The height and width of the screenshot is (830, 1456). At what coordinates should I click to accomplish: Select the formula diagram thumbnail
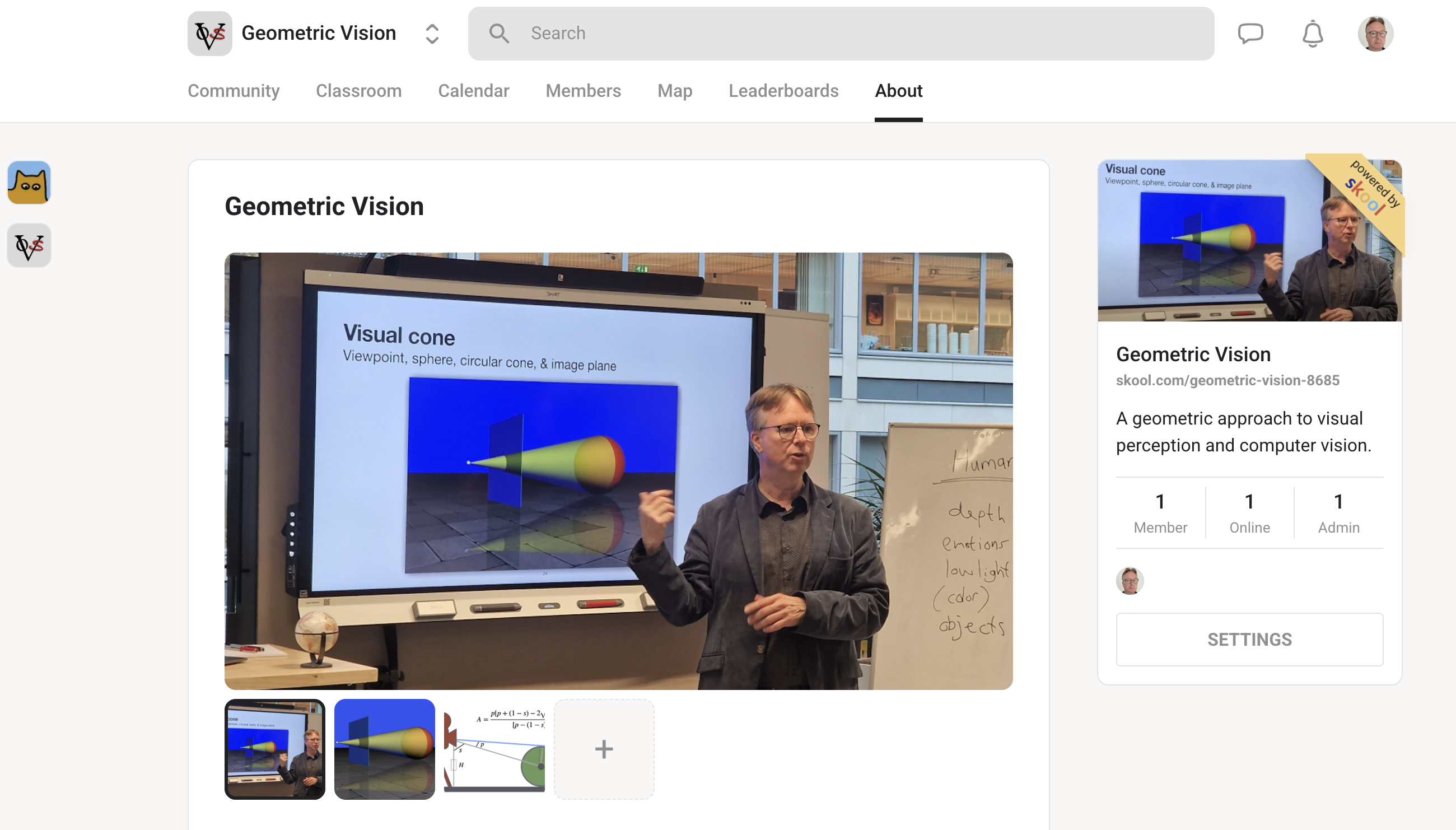coord(494,749)
